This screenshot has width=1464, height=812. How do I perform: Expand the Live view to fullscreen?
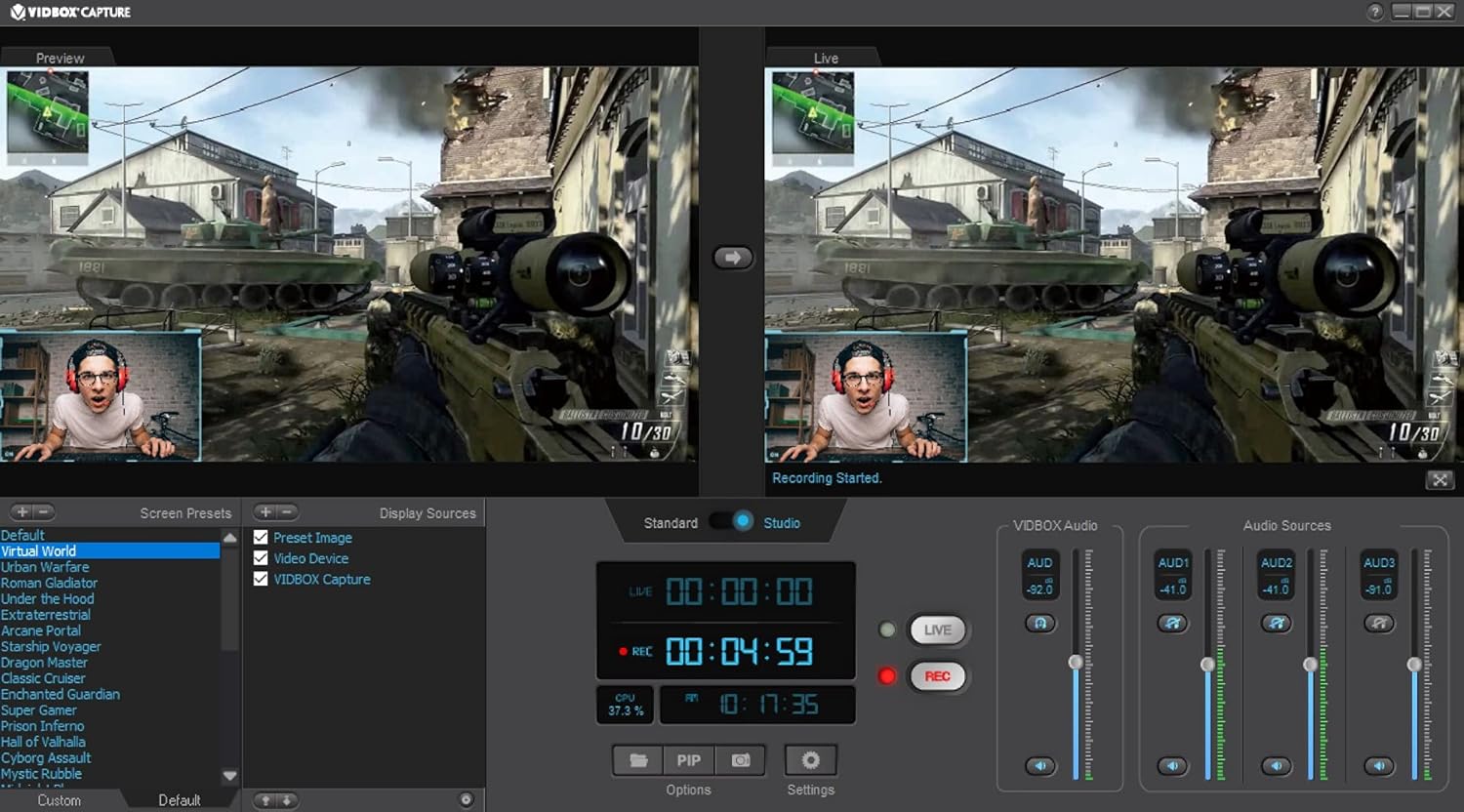pos(1440,479)
